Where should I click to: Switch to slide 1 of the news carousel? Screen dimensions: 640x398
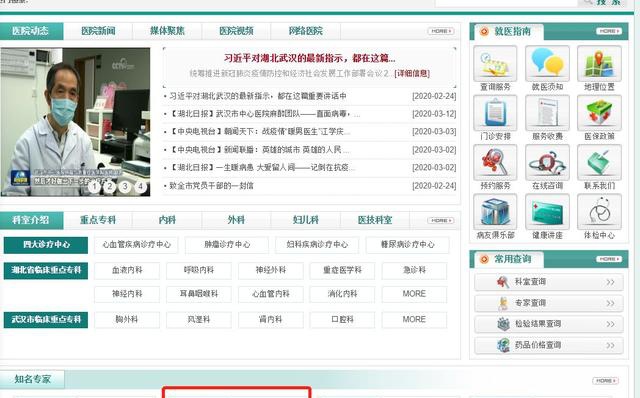point(94,187)
